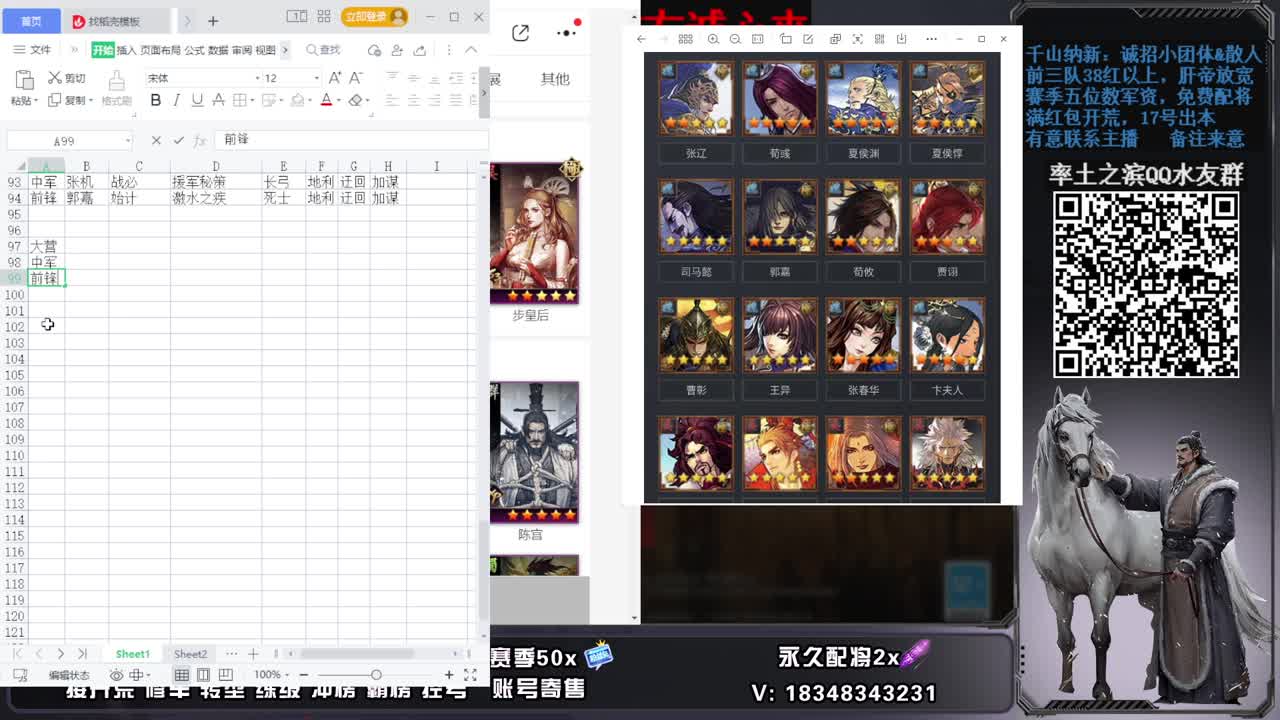Switch to the 公式 ribbon tab

click(x=194, y=50)
